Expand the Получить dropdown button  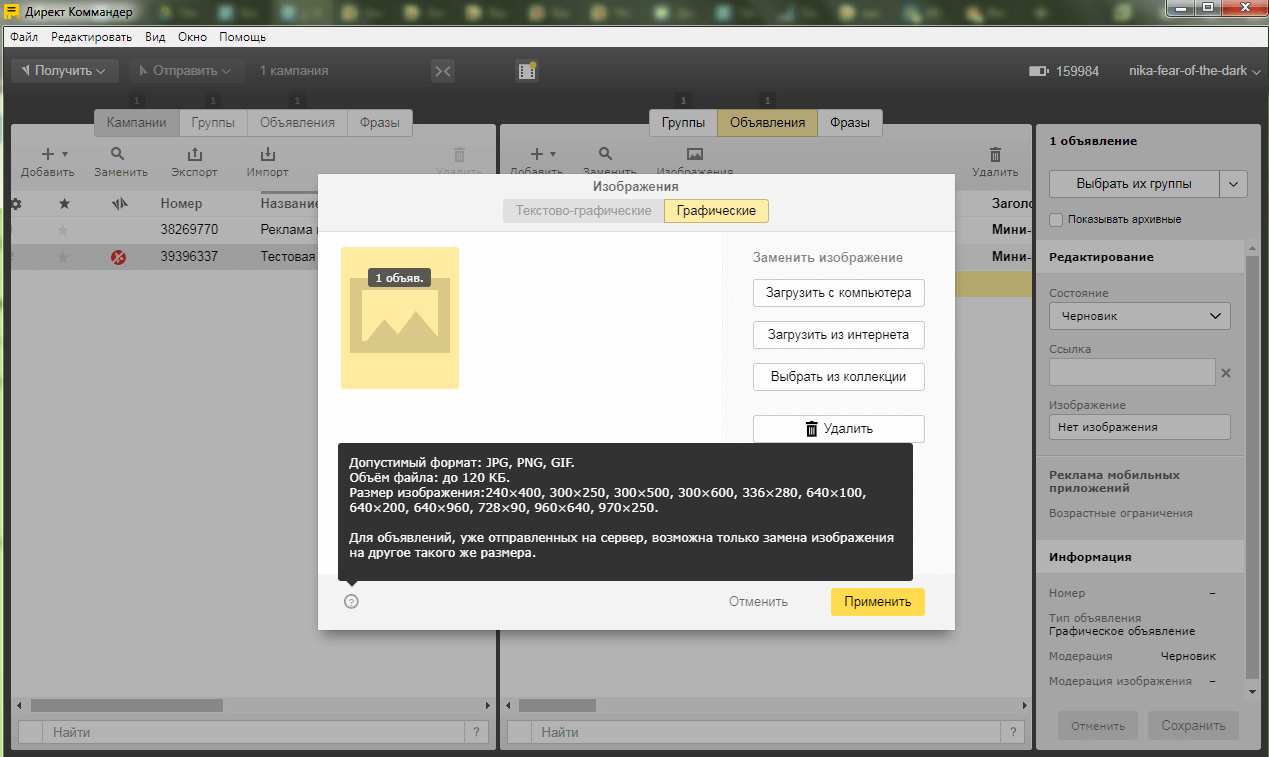click(x=65, y=71)
